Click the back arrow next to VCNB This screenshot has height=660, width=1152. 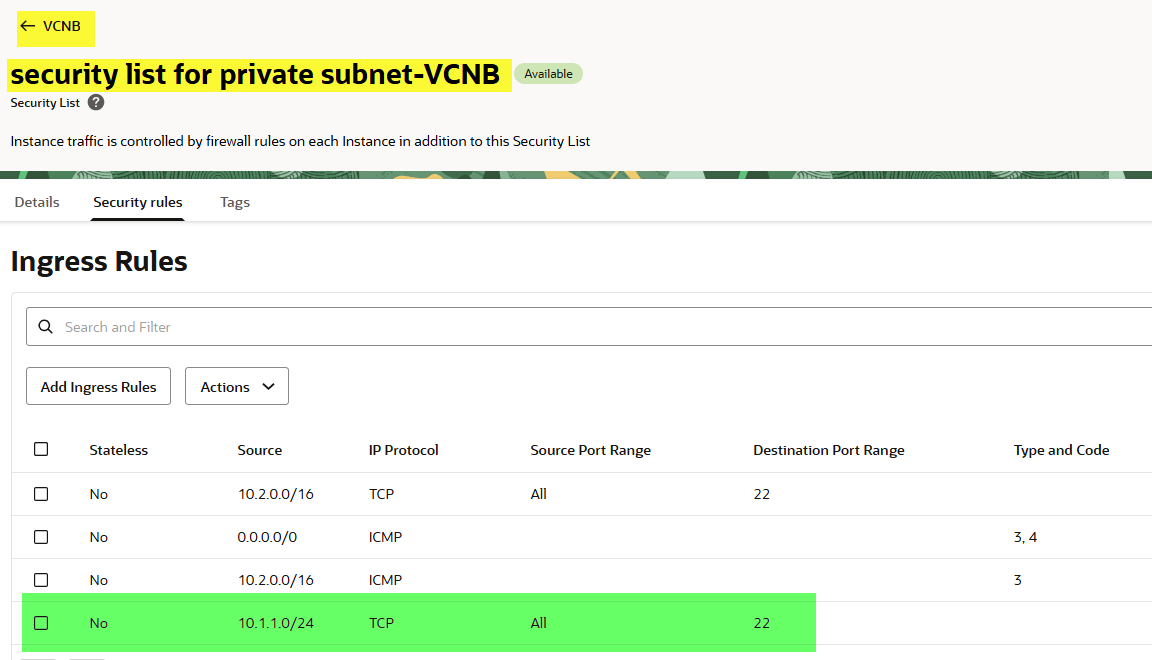[x=28, y=26]
